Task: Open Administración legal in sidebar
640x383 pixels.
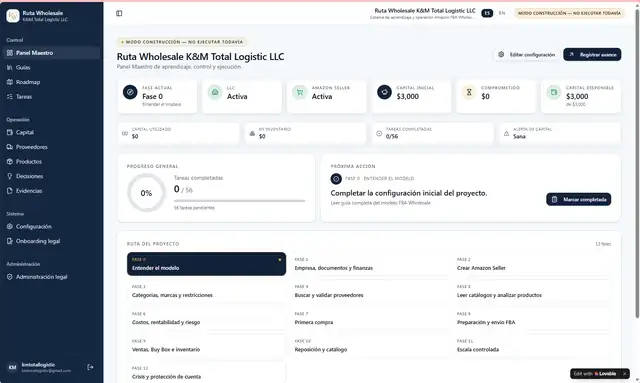Action: point(52,277)
